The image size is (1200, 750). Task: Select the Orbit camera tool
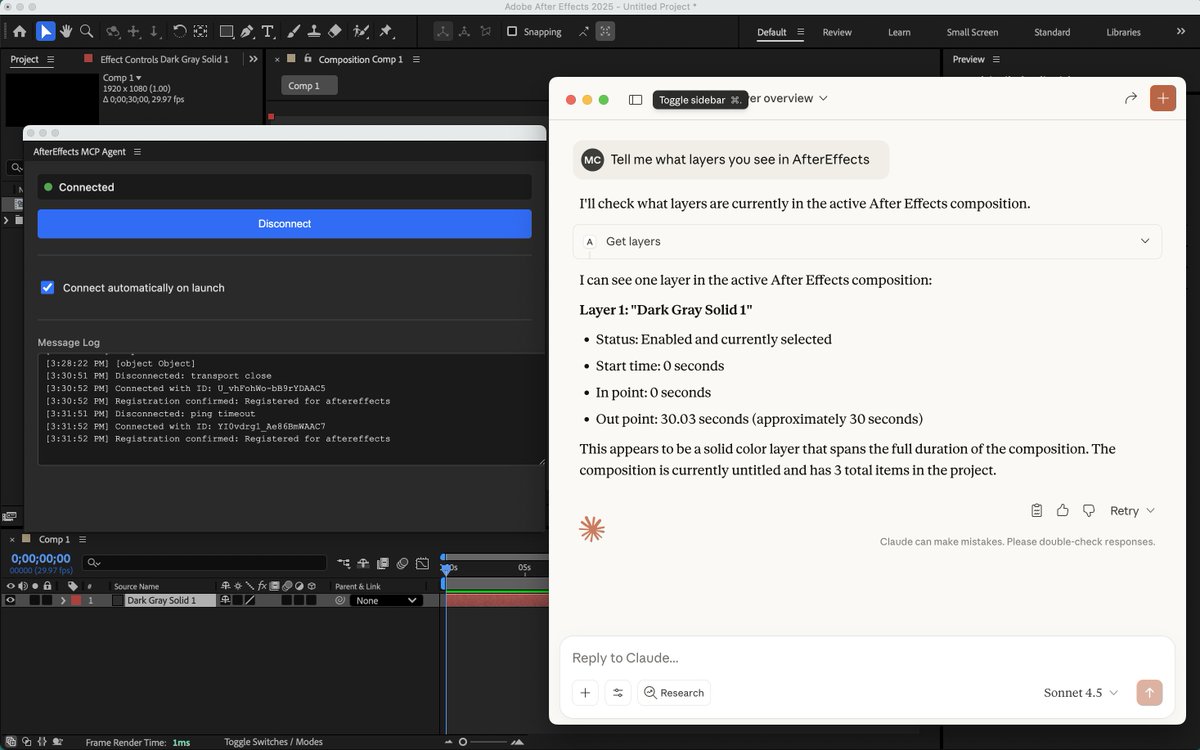(x=113, y=32)
